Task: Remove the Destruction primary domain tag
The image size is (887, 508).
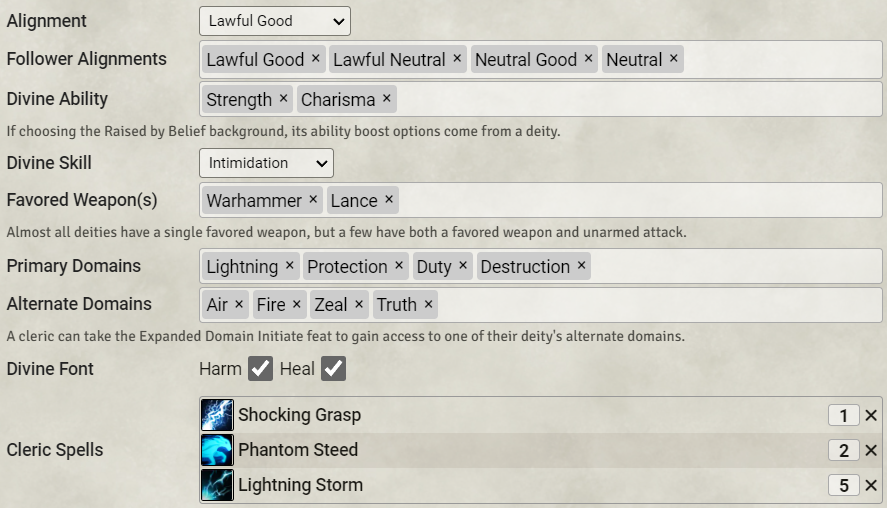Action: (582, 266)
